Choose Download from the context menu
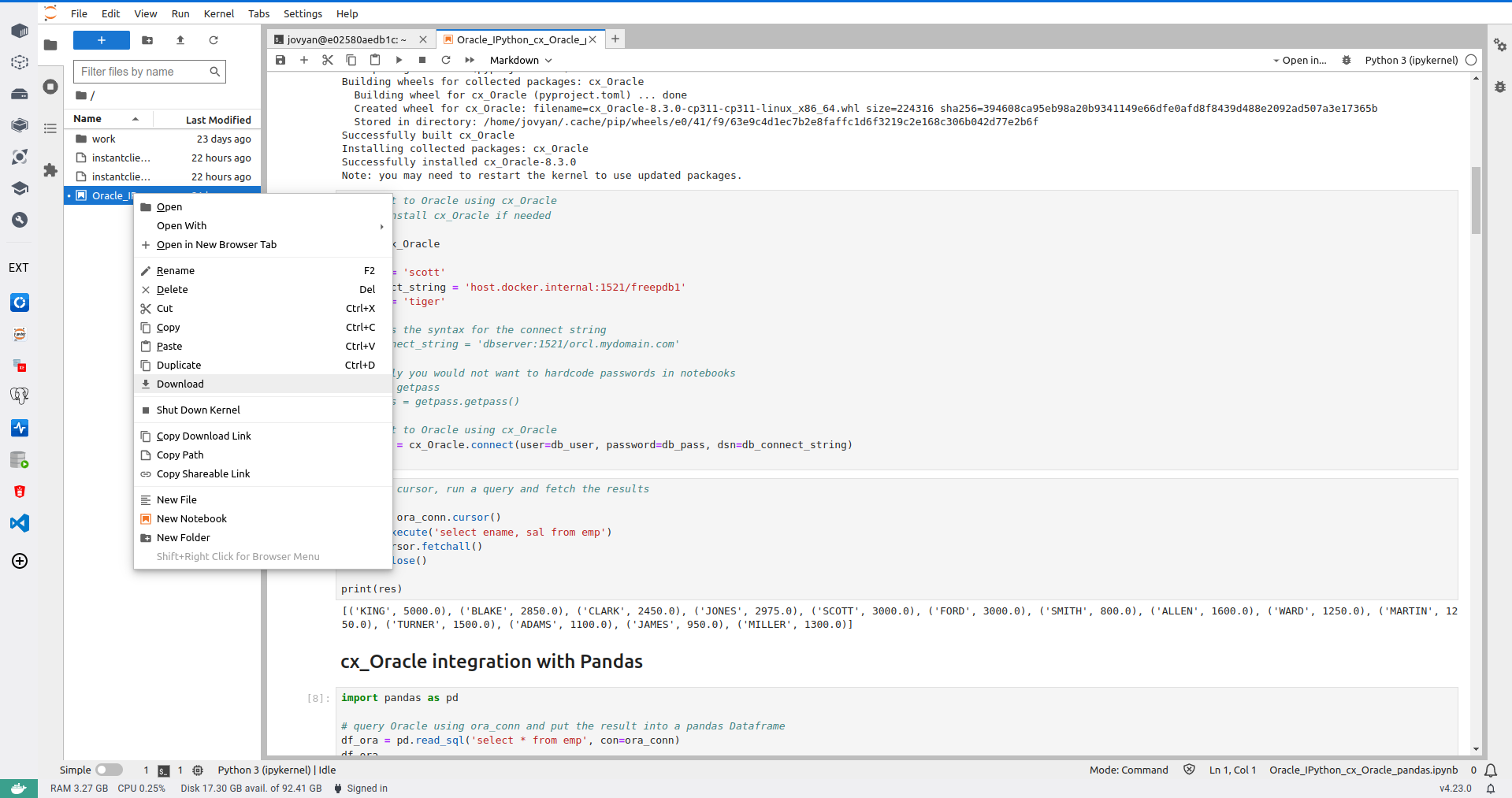Viewport: 1512px width, 798px height. point(180,384)
